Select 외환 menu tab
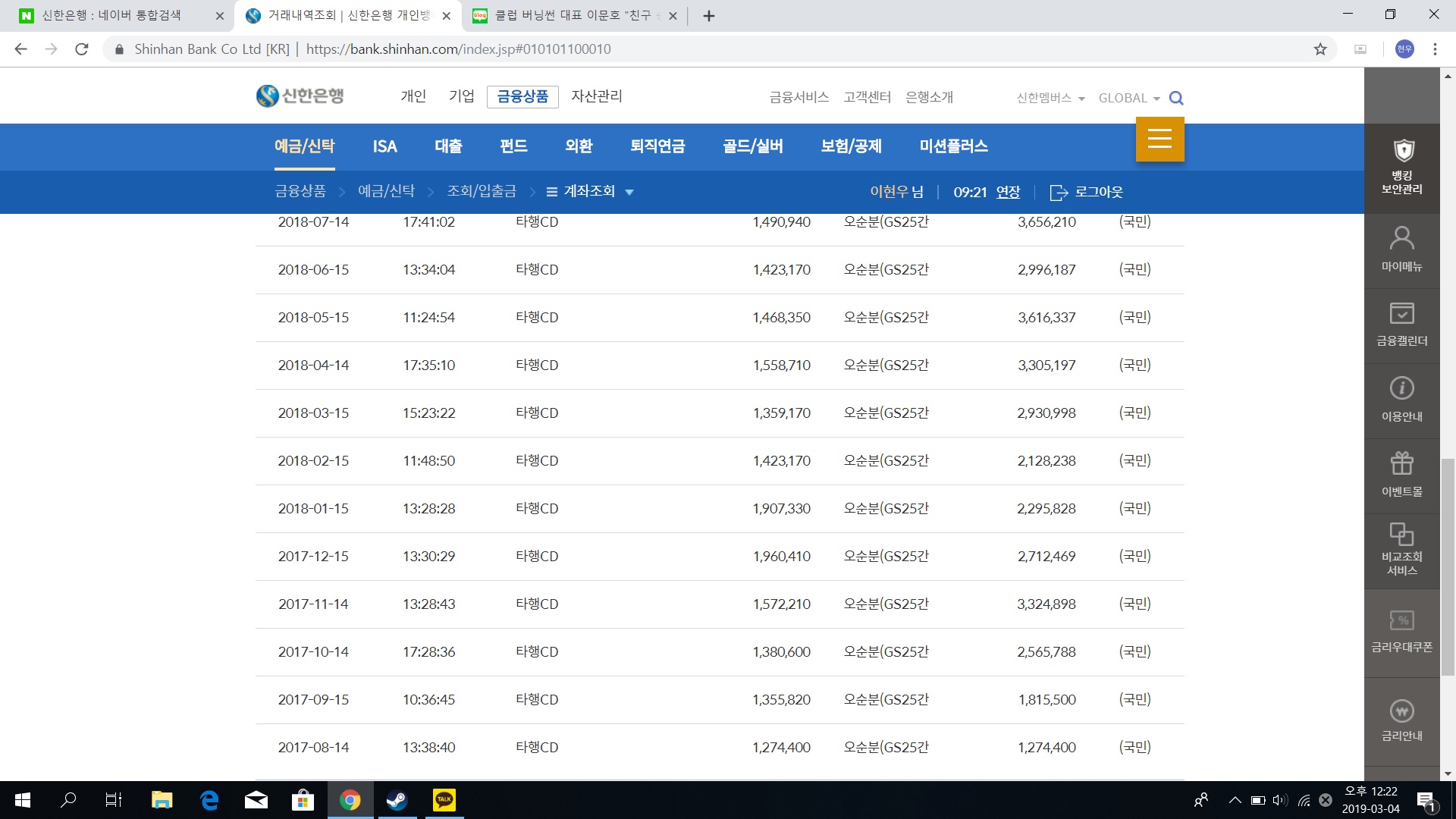This screenshot has width=1456, height=819. (x=579, y=146)
